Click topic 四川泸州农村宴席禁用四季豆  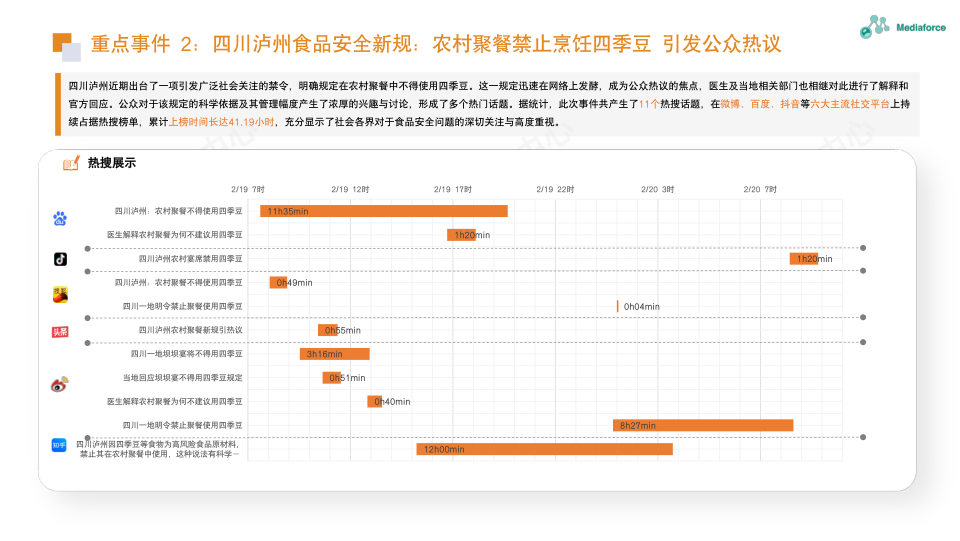pos(190,259)
